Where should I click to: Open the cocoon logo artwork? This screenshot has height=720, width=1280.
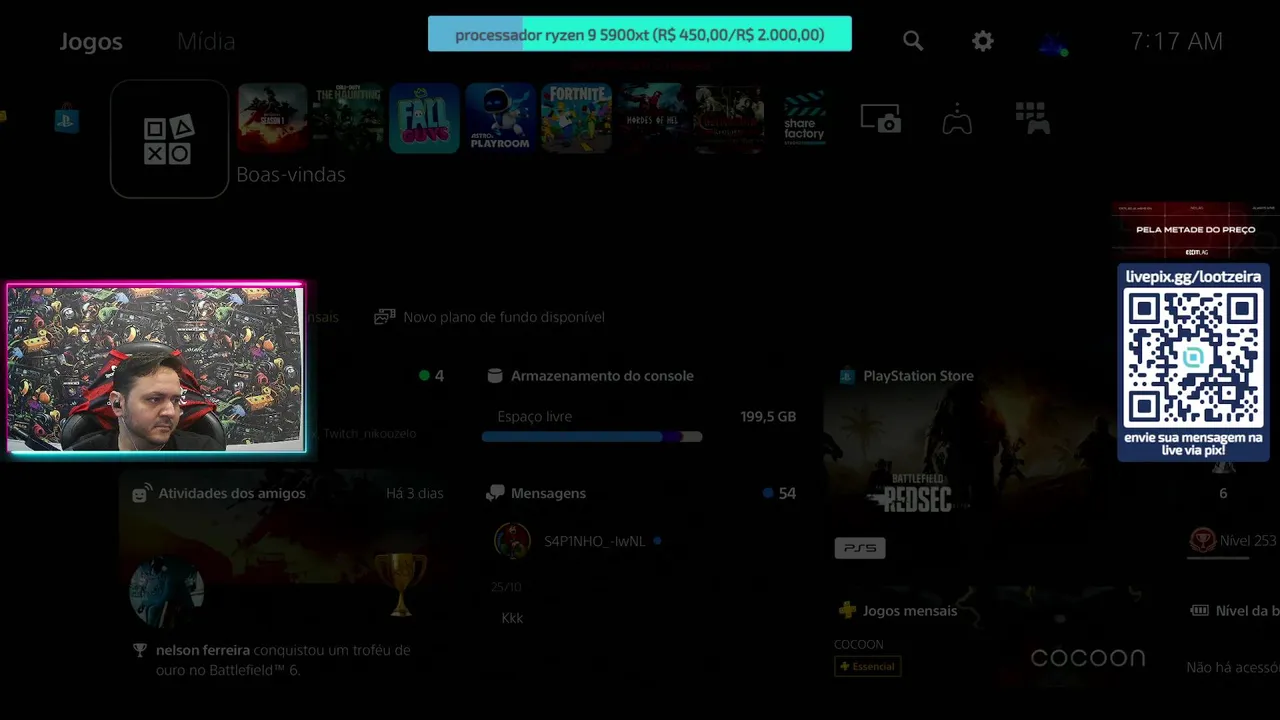point(1088,657)
